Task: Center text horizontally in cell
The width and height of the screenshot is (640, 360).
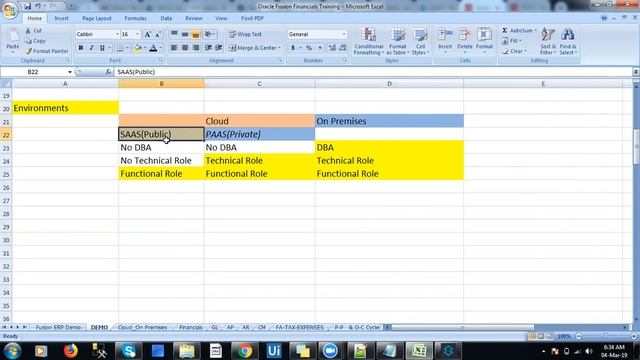Action: (x=185, y=48)
